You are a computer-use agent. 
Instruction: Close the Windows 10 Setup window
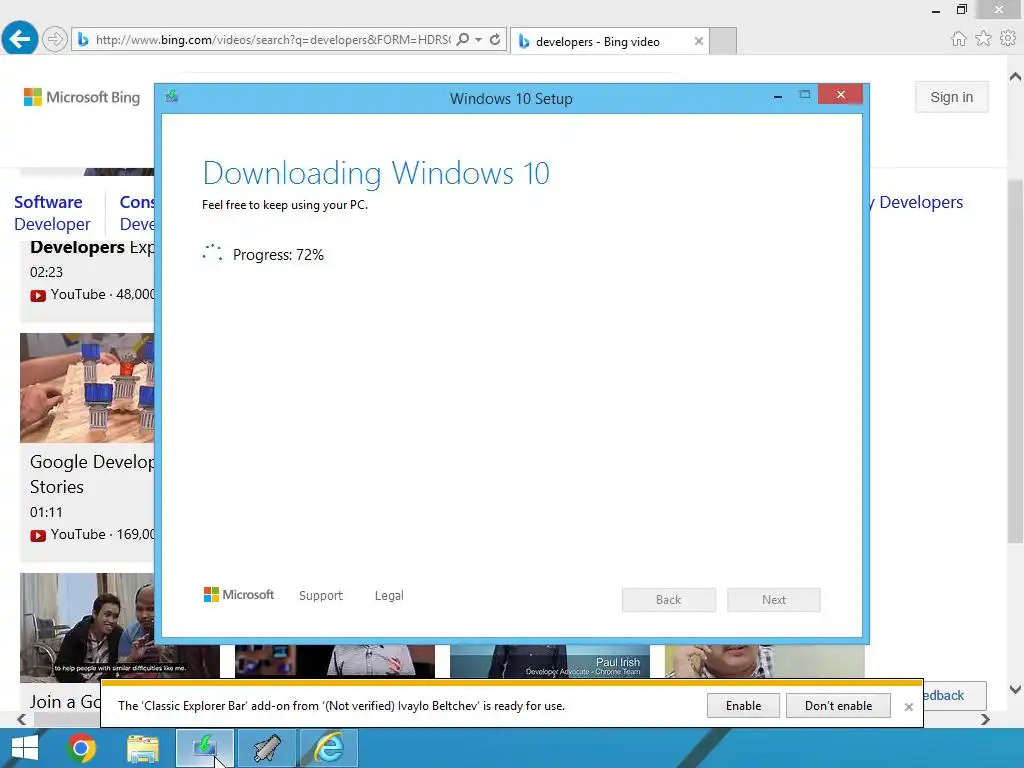(x=840, y=95)
